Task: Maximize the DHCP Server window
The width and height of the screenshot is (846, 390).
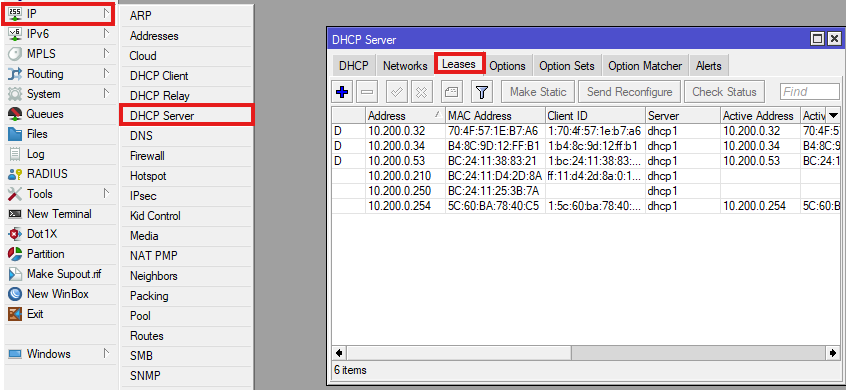Action: tap(818, 38)
